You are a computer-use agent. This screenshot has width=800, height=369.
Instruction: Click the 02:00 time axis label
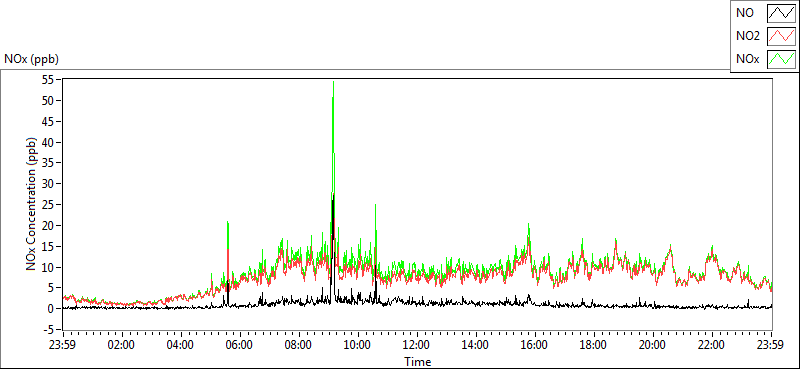pyautogui.click(x=121, y=345)
